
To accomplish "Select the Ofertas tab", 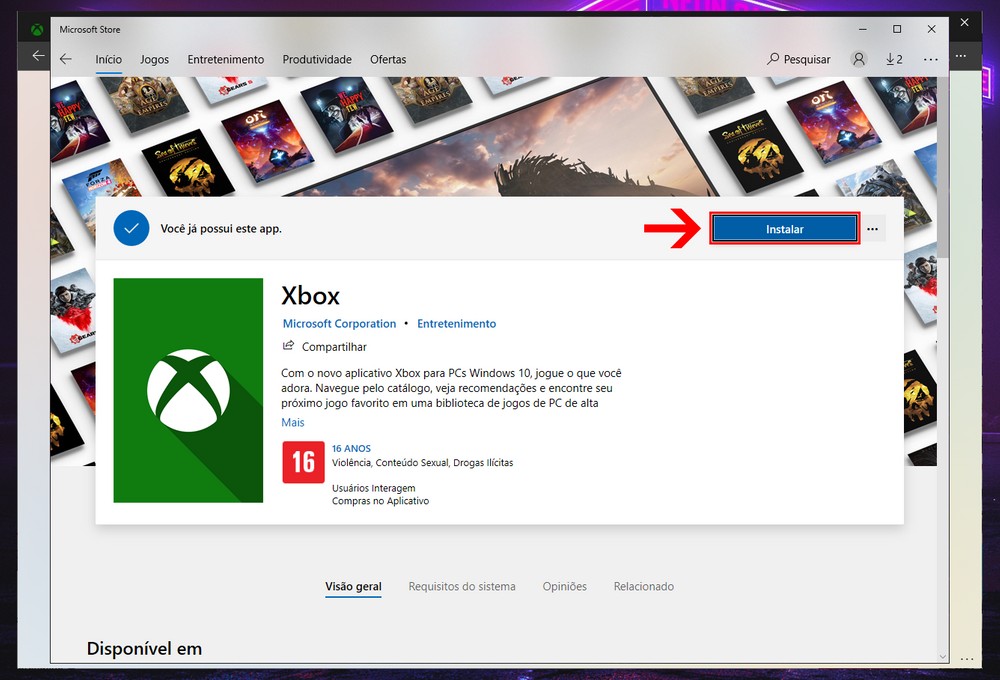I will coord(388,59).
